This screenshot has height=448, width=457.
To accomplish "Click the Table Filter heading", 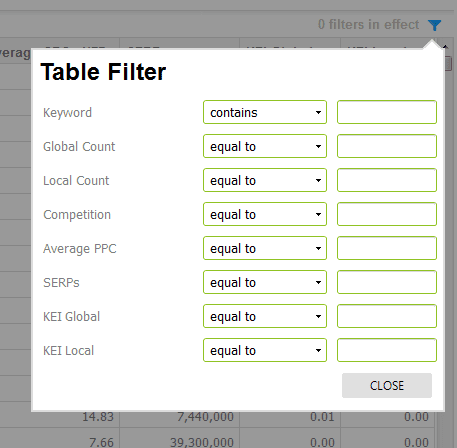I will 103,72.
